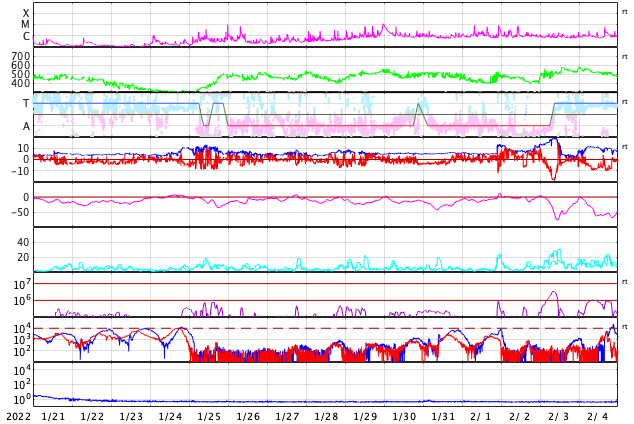
Task: Select the 2/ 1 date label
Action: tap(481, 416)
